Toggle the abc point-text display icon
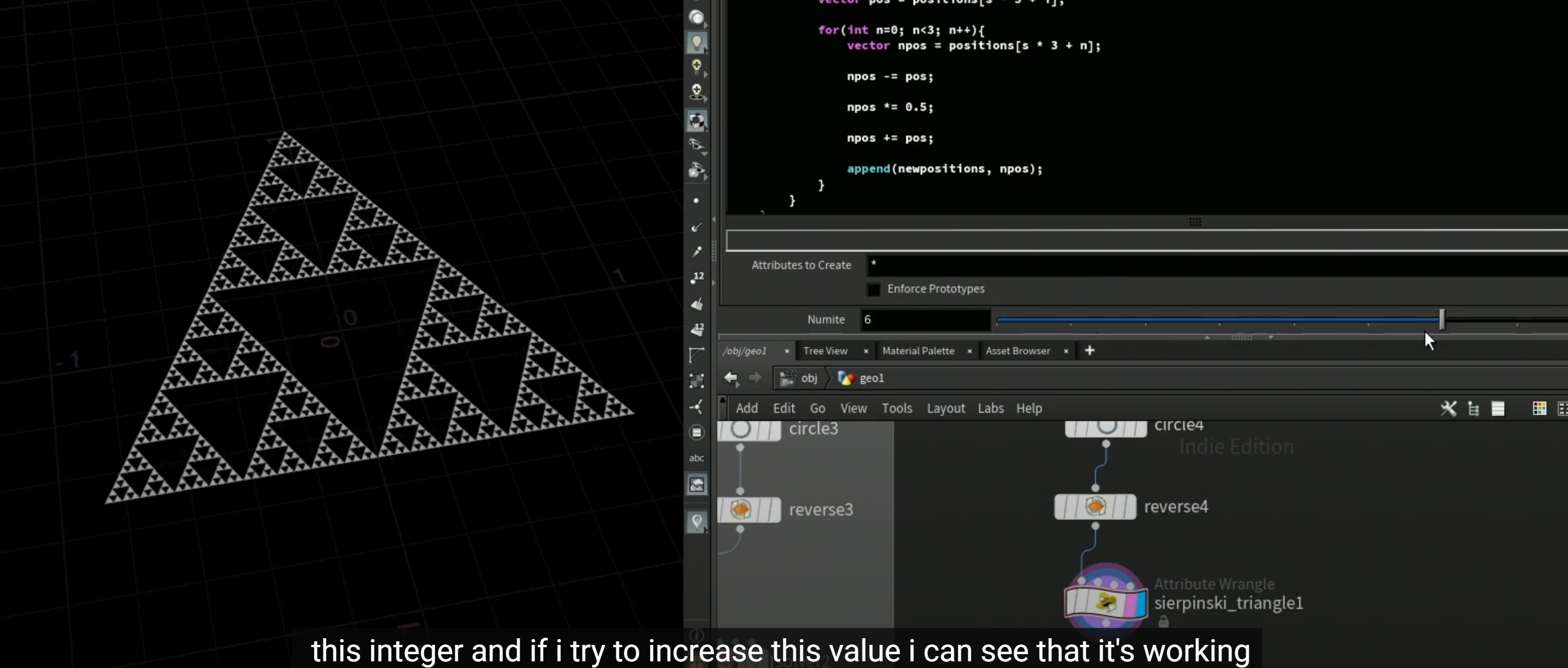The height and width of the screenshot is (668, 1568). [x=696, y=458]
